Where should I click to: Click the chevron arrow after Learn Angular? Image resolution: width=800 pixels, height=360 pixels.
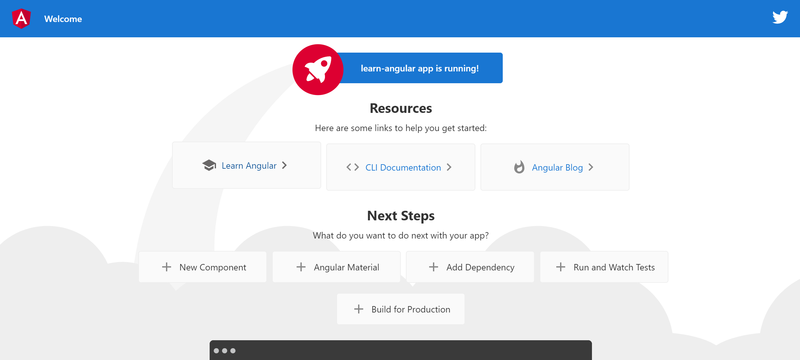[284, 165]
